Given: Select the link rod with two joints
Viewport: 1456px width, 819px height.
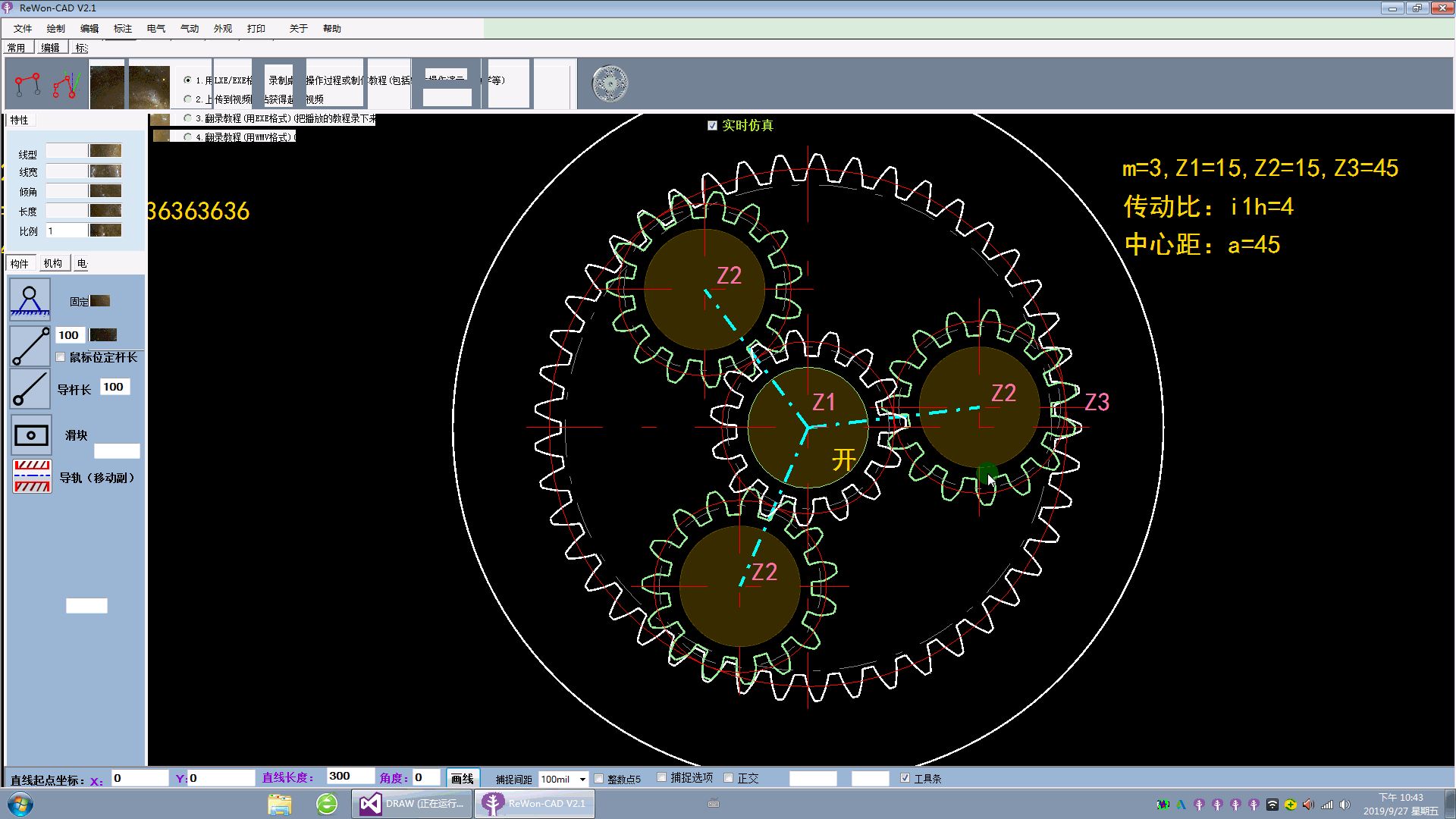Looking at the screenshot, I should tap(30, 347).
